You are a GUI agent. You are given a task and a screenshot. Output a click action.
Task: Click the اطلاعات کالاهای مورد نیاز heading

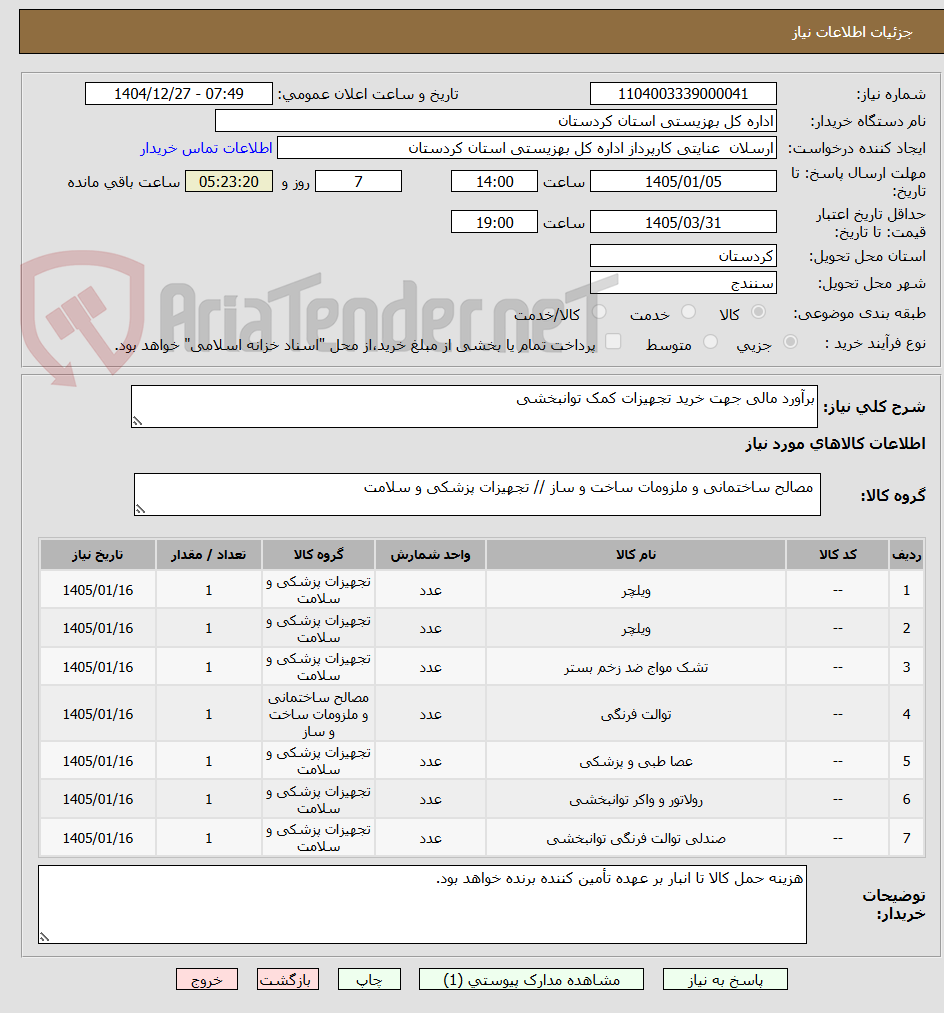tap(835, 444)
